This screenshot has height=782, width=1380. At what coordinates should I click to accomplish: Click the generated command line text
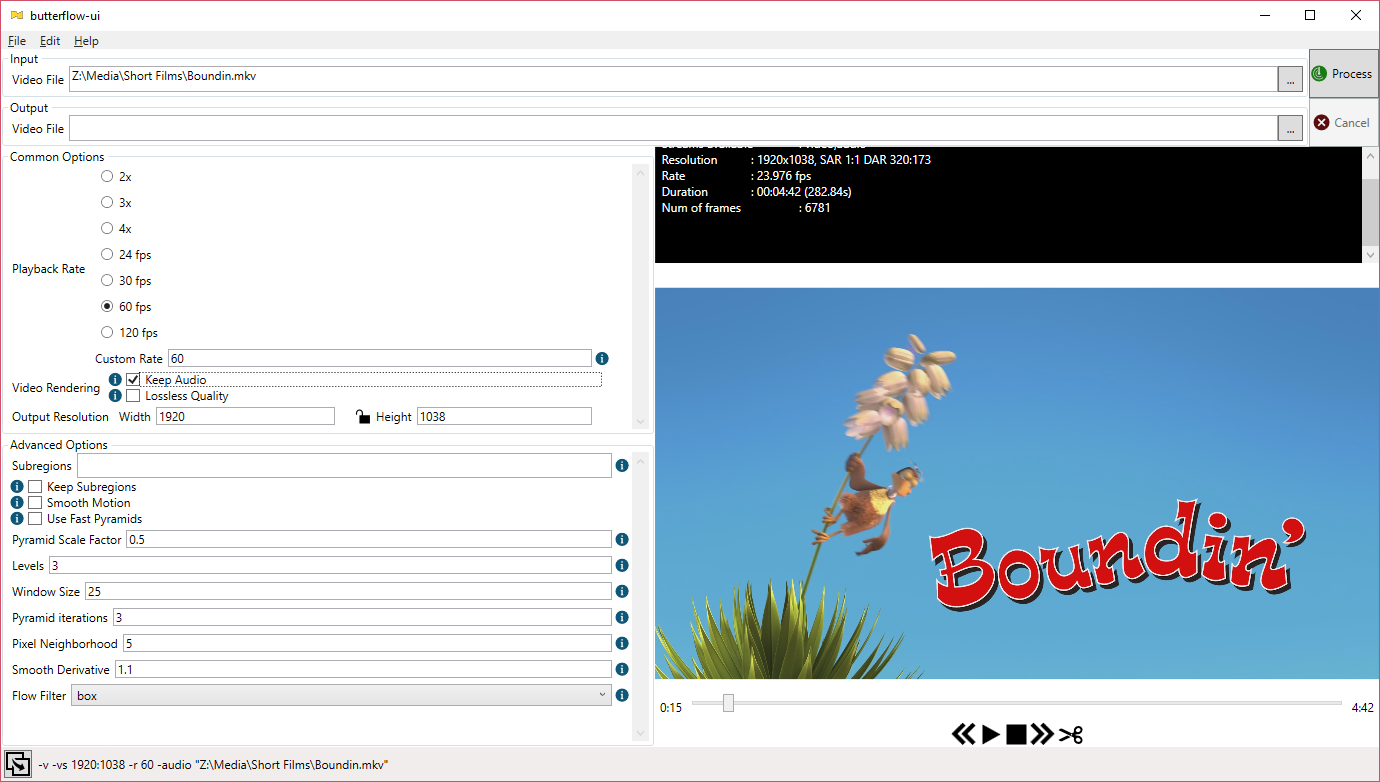click(x=213, y=765)
